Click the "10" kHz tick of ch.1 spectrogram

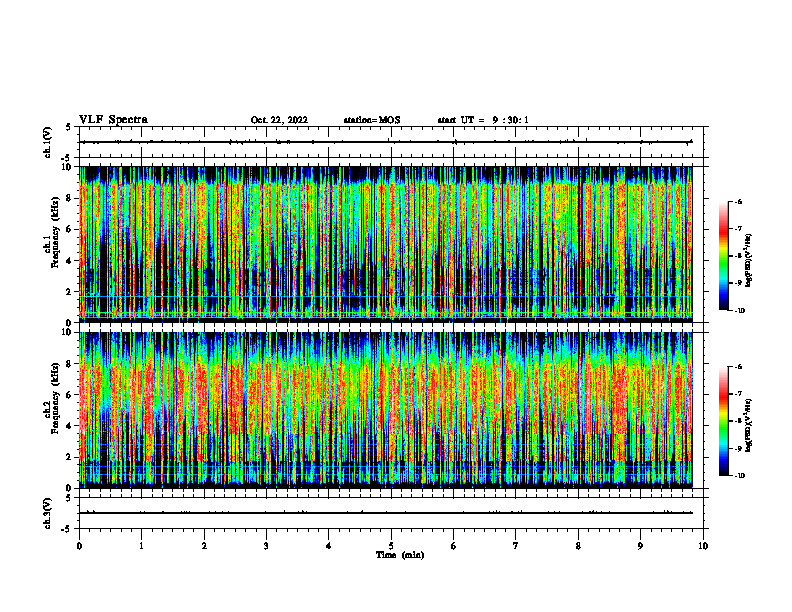pos(69,167)
